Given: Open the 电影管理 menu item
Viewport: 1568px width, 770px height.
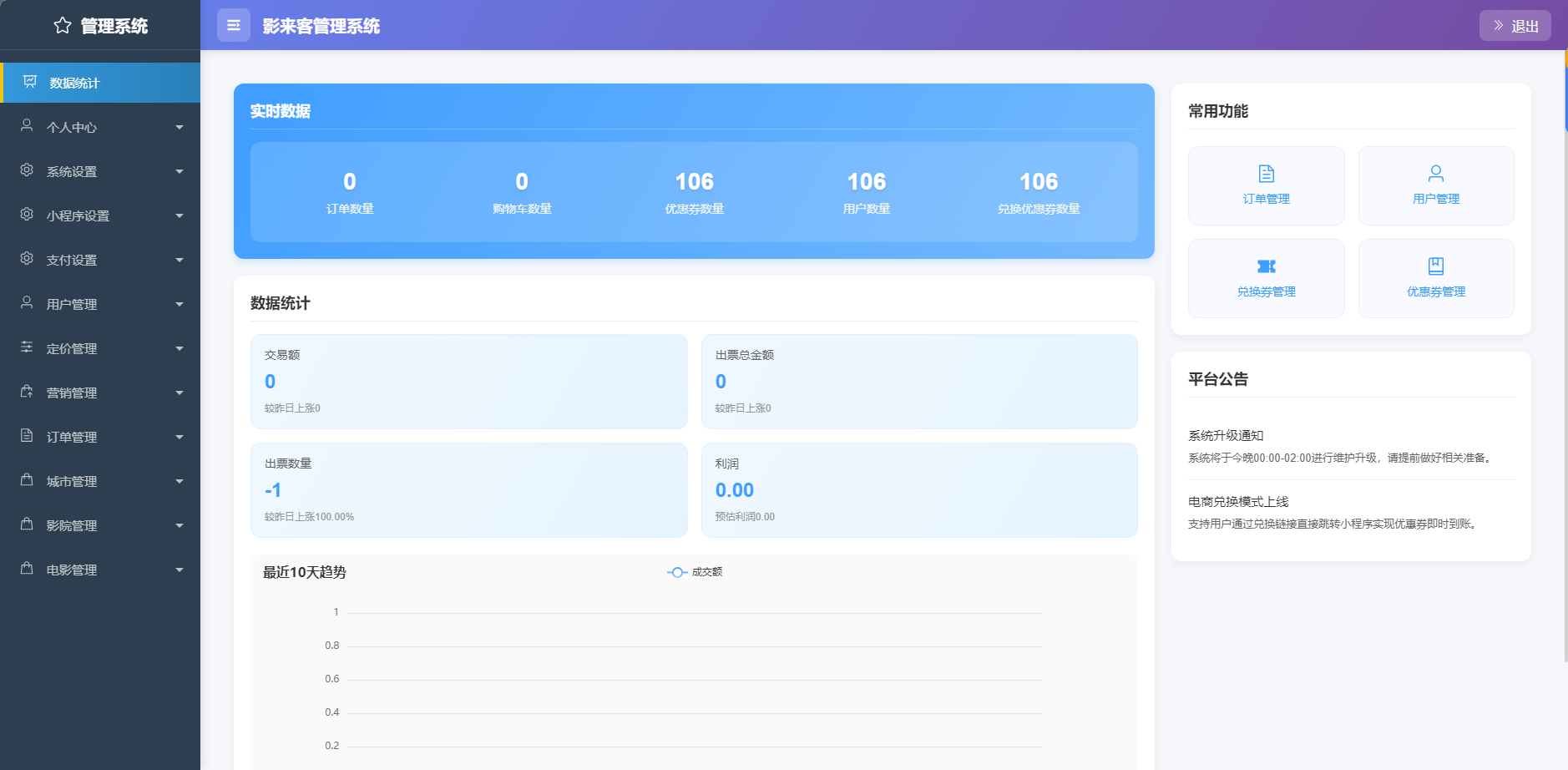Looking at the screenshot, I should tap(72, 570).
